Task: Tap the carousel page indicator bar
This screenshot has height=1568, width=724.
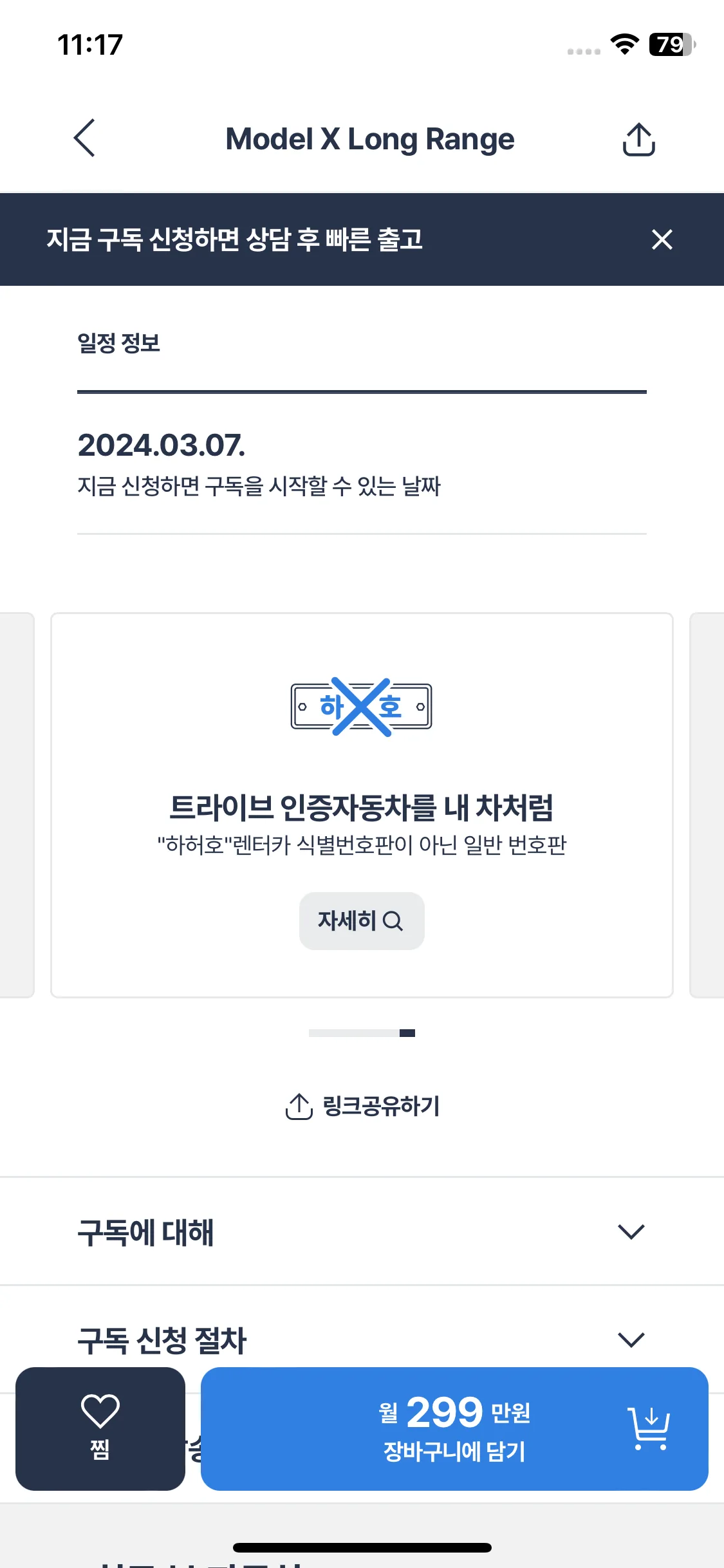Action: coord(362,1033)
